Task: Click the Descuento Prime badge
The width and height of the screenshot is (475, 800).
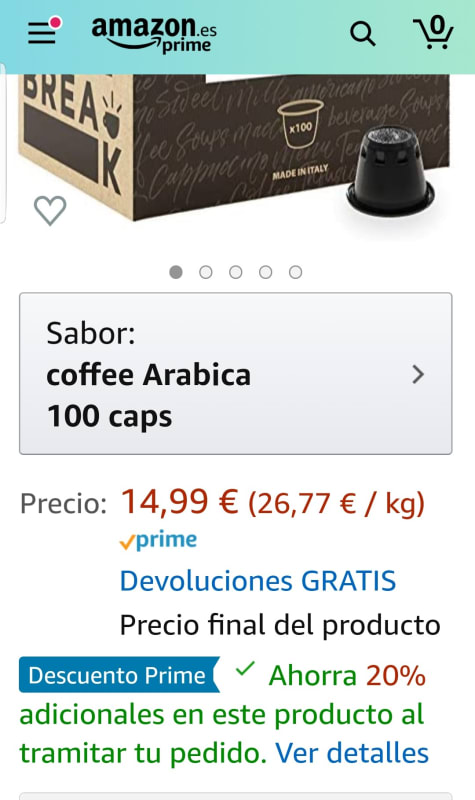Action: click(x=119, y=675)
